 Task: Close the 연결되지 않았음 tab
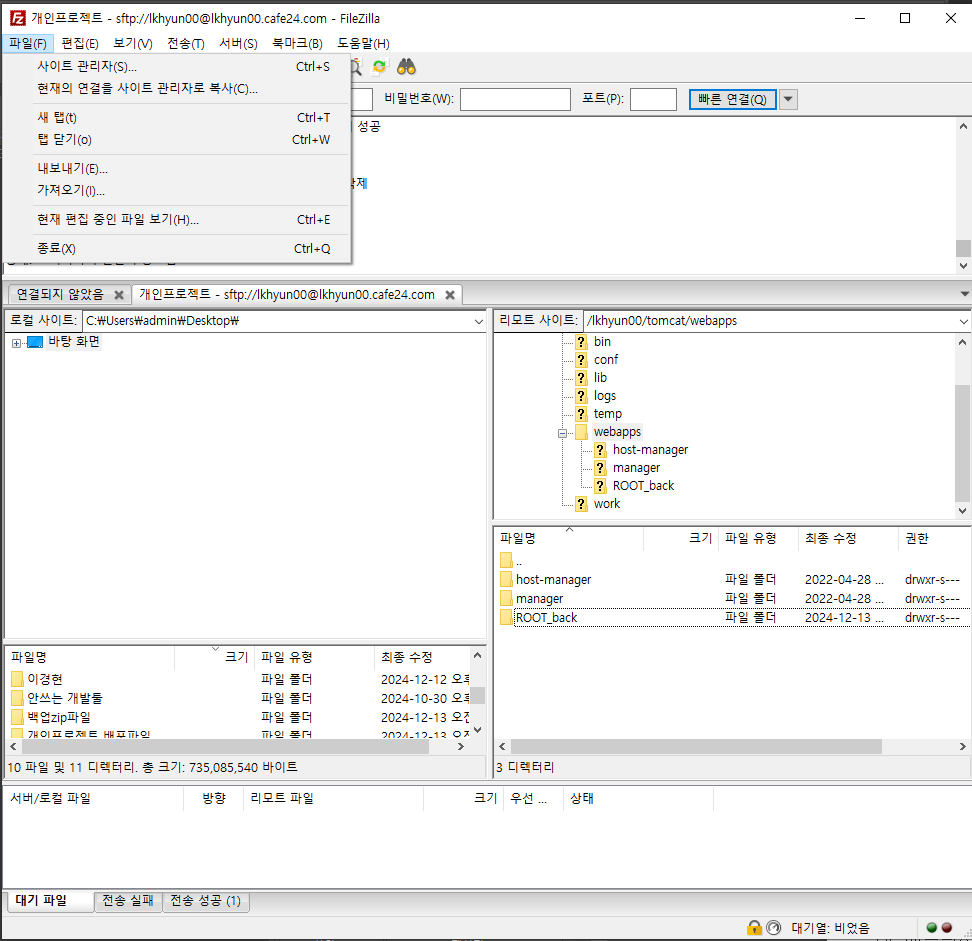pos(119,295)
